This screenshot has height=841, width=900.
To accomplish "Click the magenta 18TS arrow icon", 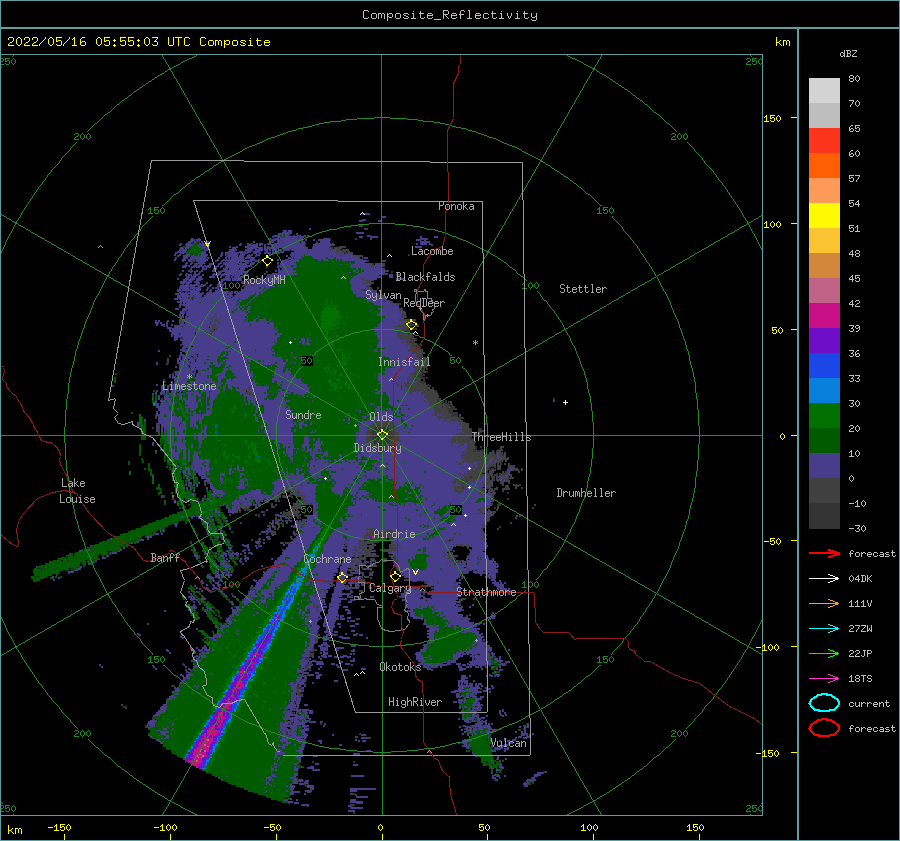I will [824, 679].
